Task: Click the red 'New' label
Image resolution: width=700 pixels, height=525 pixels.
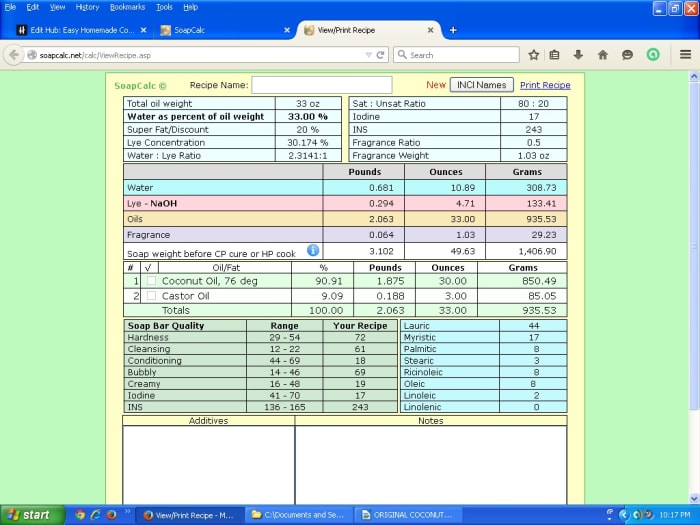Action: [x=436, y=85]
